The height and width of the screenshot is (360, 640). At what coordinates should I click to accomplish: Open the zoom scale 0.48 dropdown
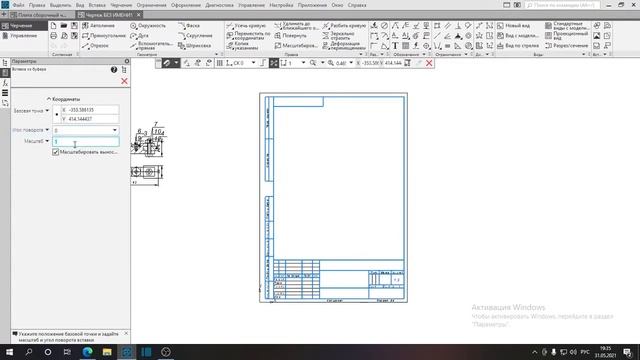pyautogui.click(x=351, y=63)
